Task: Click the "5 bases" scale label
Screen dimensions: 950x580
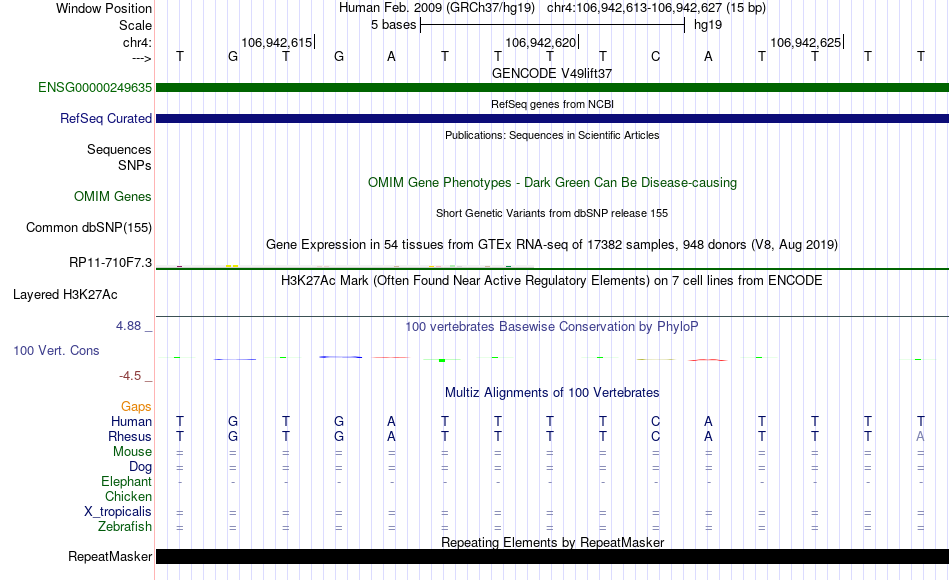Action: coord(394,25)
